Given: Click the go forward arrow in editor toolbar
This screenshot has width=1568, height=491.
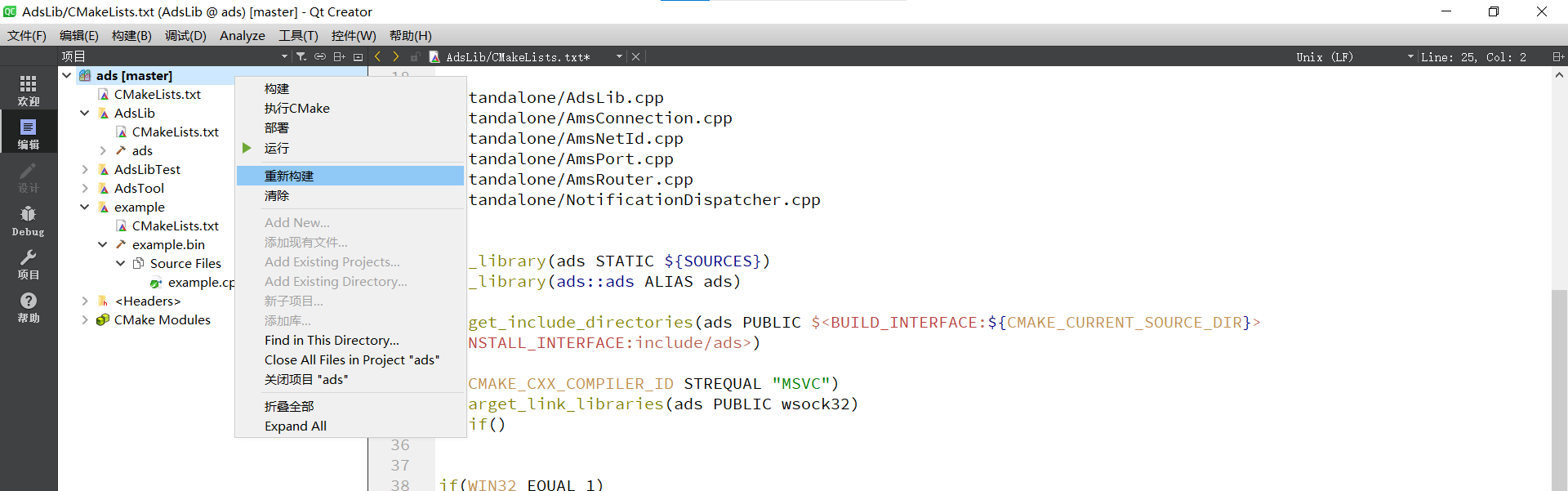Looking at the screenshot, I should coord(396,56).
